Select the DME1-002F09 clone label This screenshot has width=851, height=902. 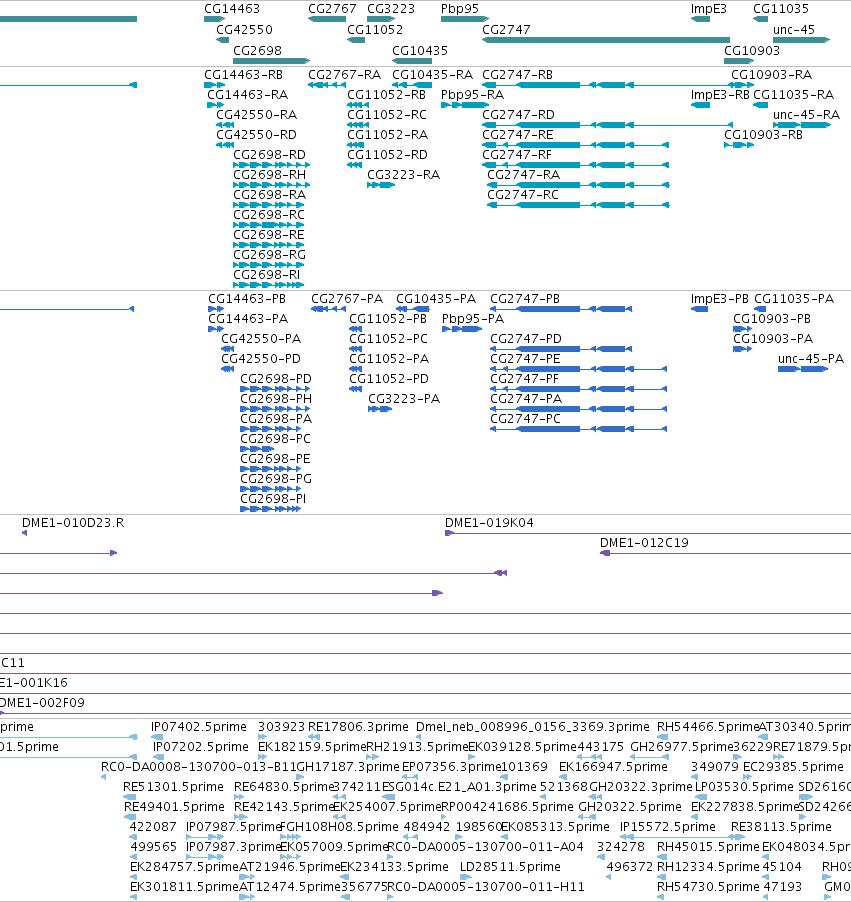42,703
